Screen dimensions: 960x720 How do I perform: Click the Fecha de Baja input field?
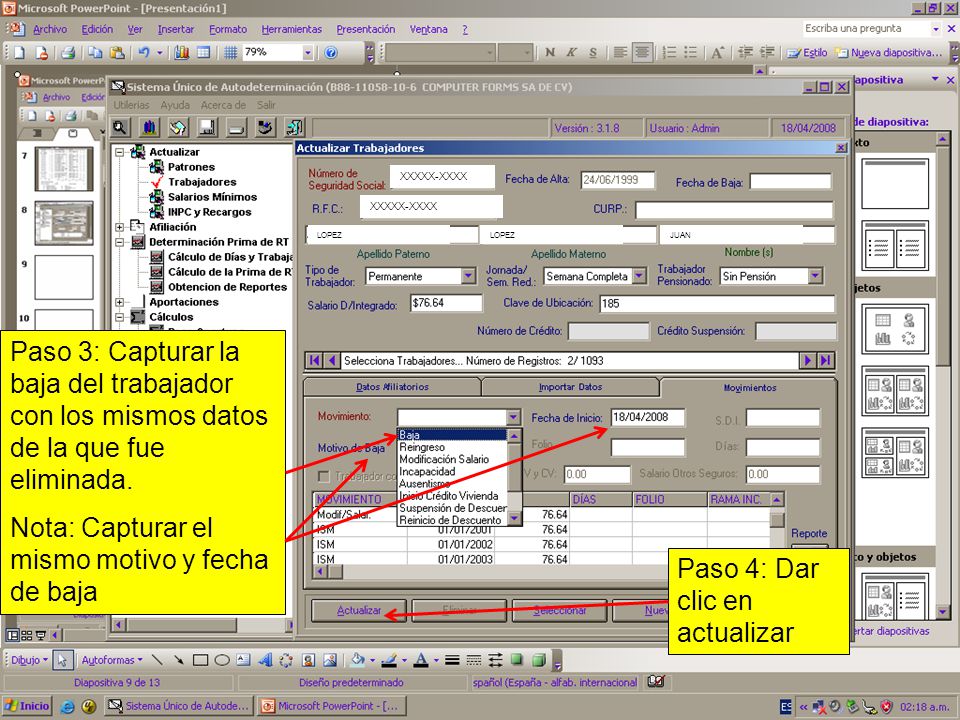click(x=790, y=181)
